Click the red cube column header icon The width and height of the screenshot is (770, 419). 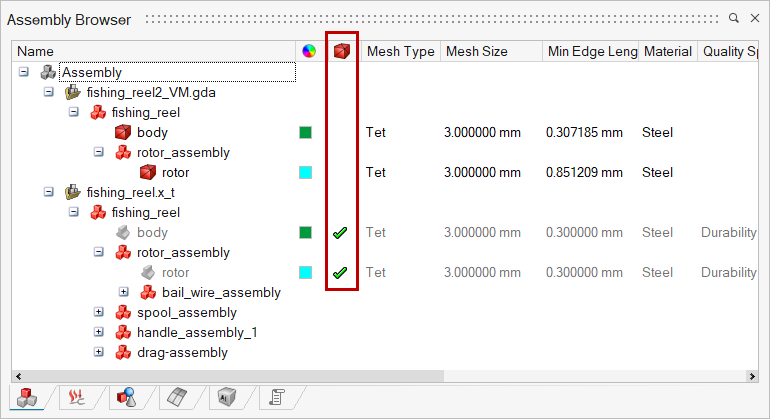[x=342, y=51]
